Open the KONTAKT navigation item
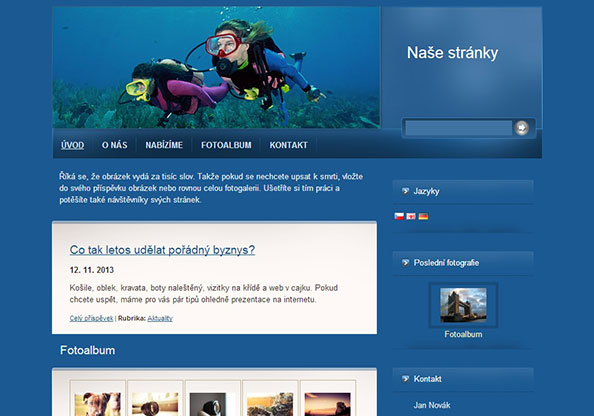Screen dimensions: 594x416 (x=288, y=145)
